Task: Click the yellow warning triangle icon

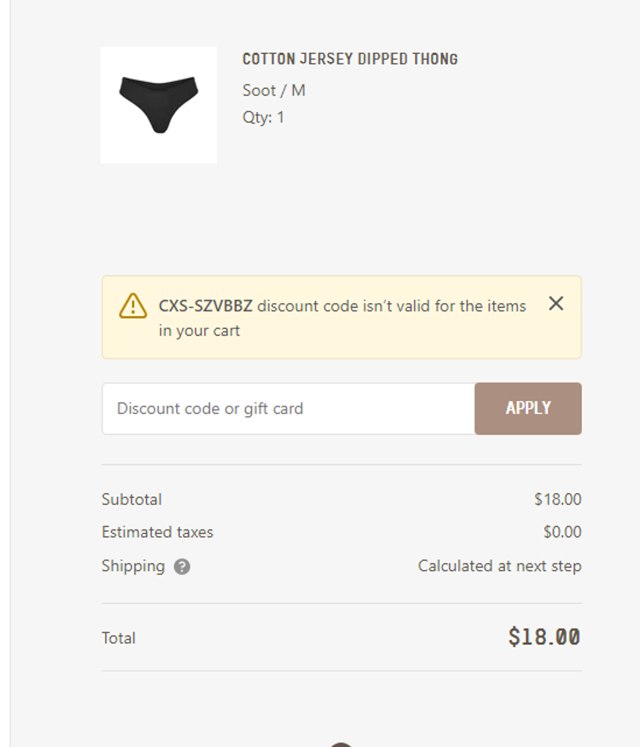Action: click(x=133, y=306)
